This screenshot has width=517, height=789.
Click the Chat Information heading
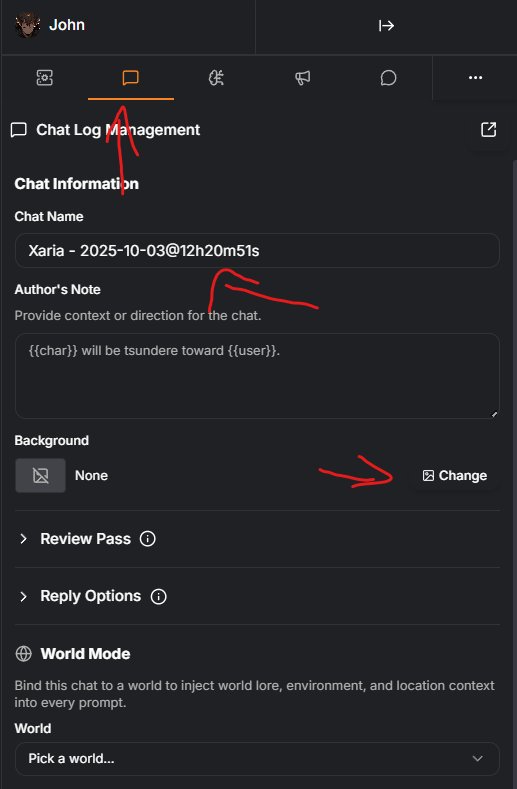[77, 184]
